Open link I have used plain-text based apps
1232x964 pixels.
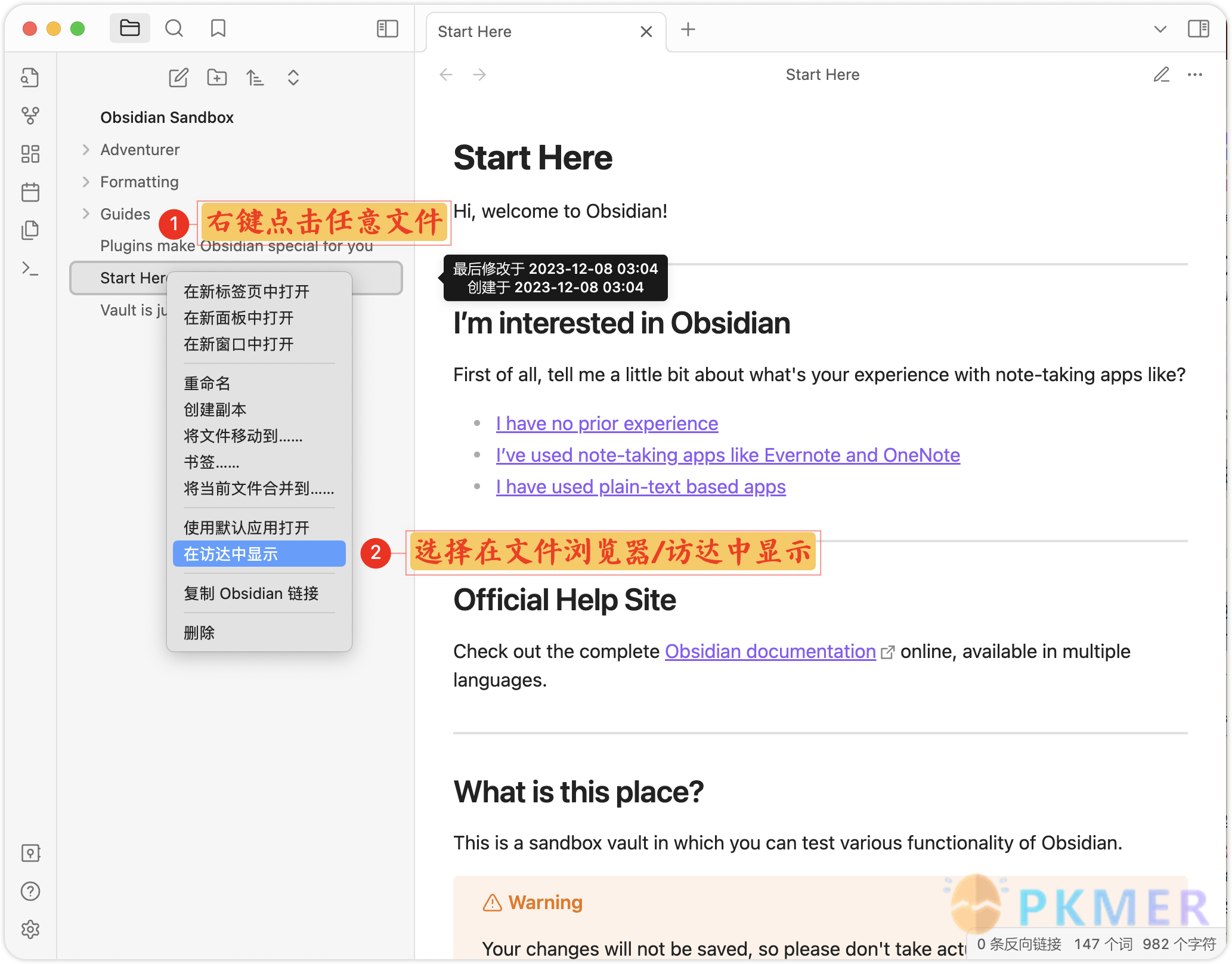(x=641, y=487)
